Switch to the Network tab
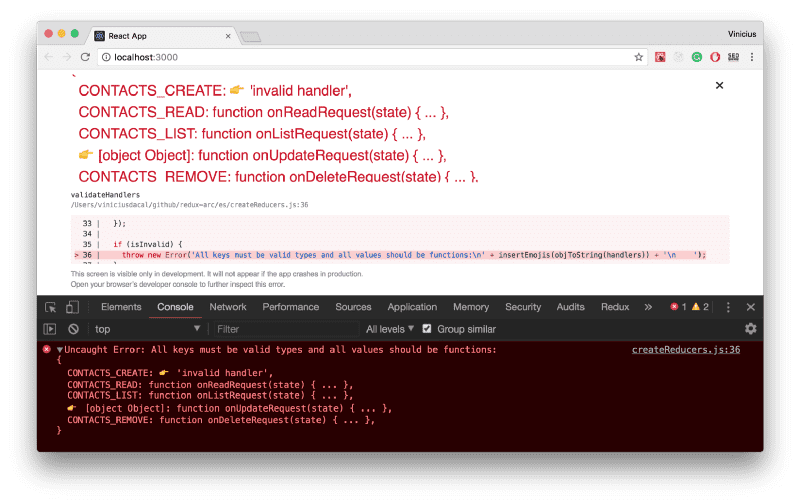The height and width of the screenshot is (504, 800). (x=228, y=307)
